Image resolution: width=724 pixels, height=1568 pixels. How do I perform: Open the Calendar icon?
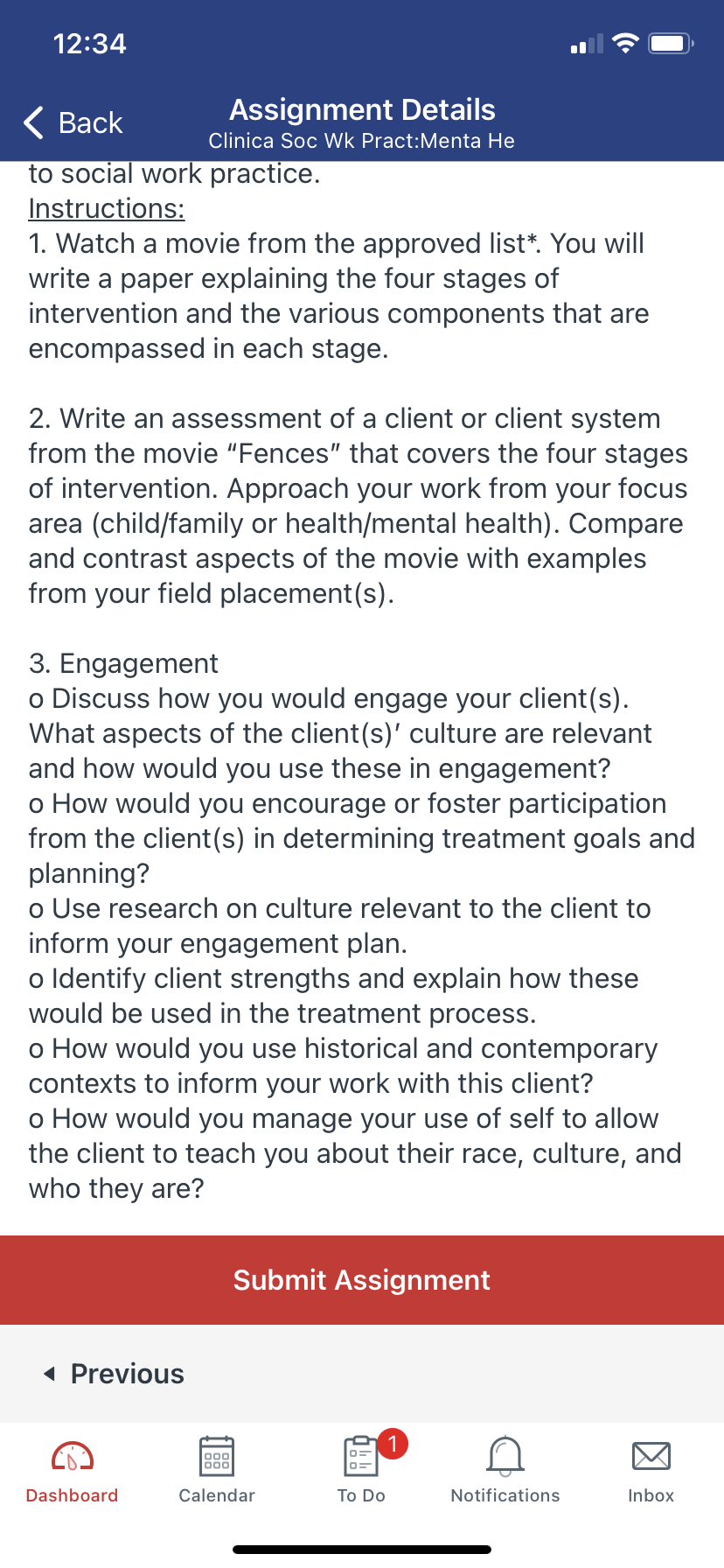pyautogui.click(x=217, y=1456)
